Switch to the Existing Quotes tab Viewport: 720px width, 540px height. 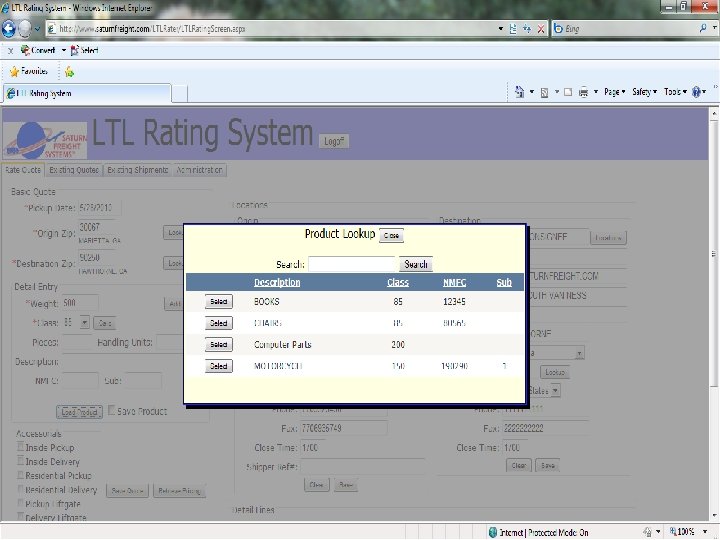(x=74, y=170)
